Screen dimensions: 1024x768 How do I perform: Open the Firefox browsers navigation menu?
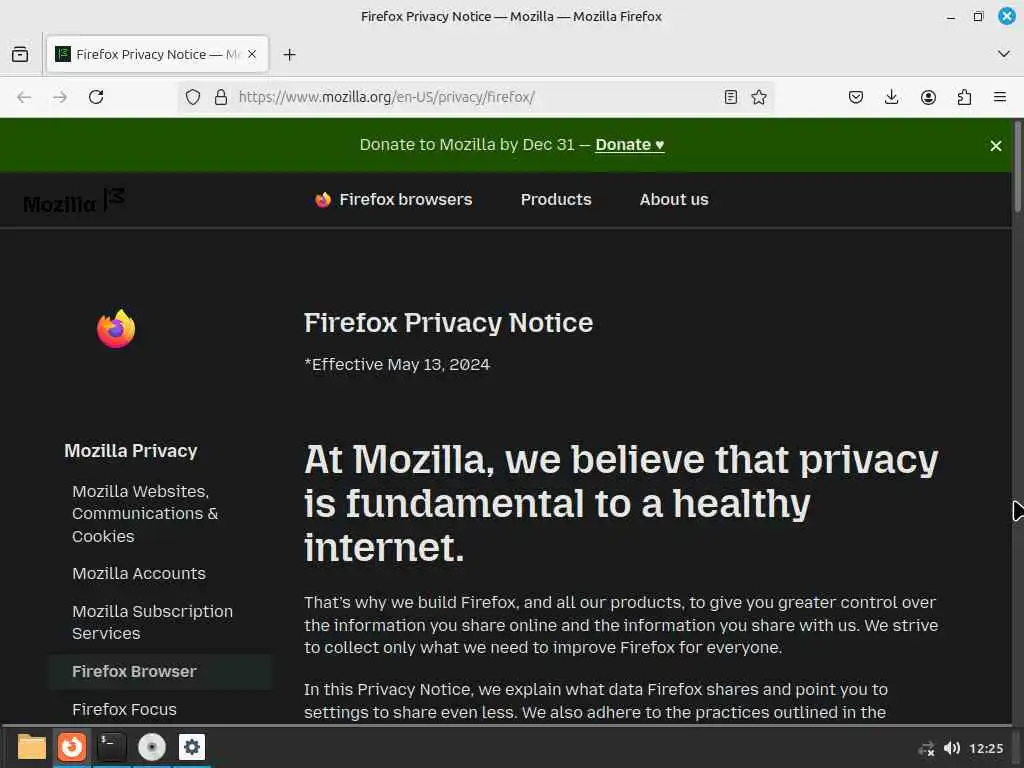click(x=394, y=200)
